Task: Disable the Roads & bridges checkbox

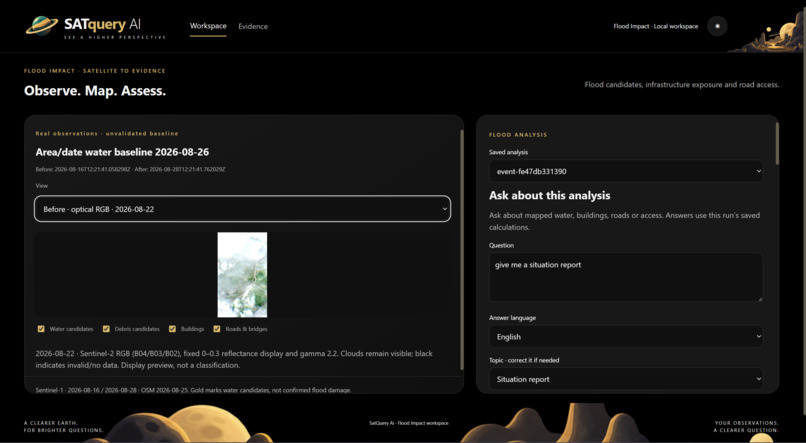Action: tap(217, 329)
